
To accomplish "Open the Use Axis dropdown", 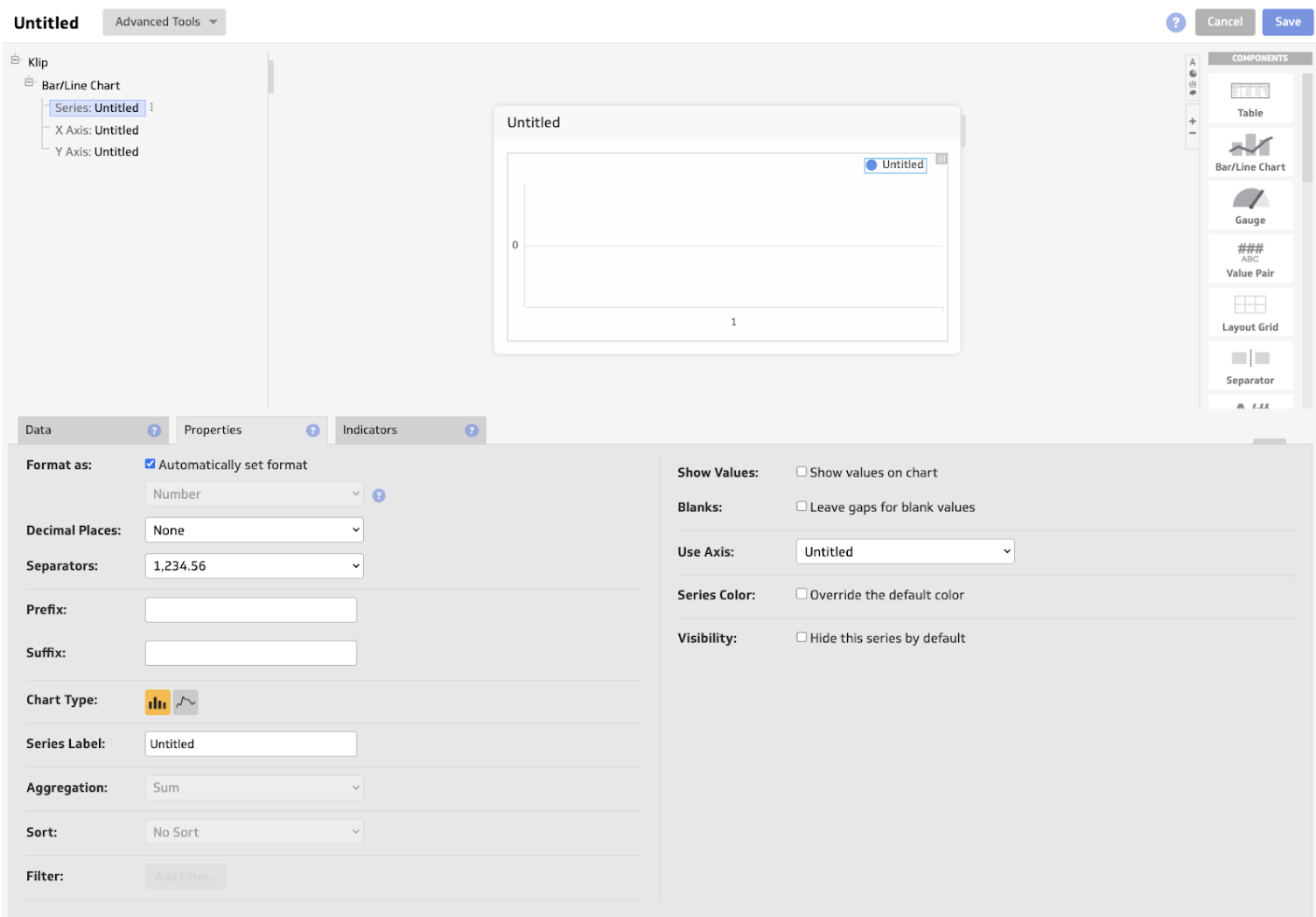I will tap(905, 551).
